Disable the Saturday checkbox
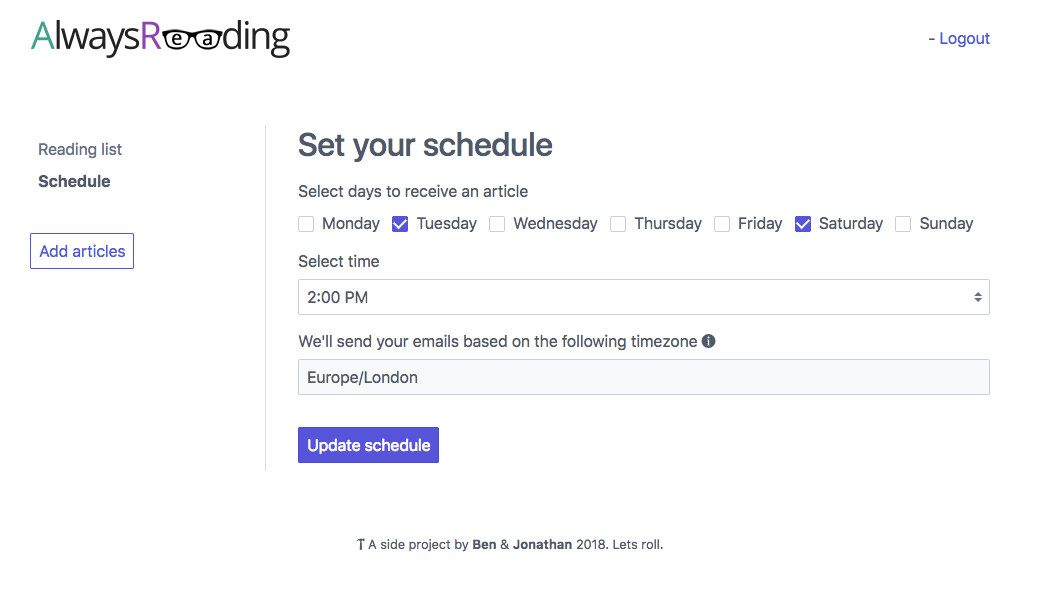This screenshot has height=608, width=1045. 803,224
